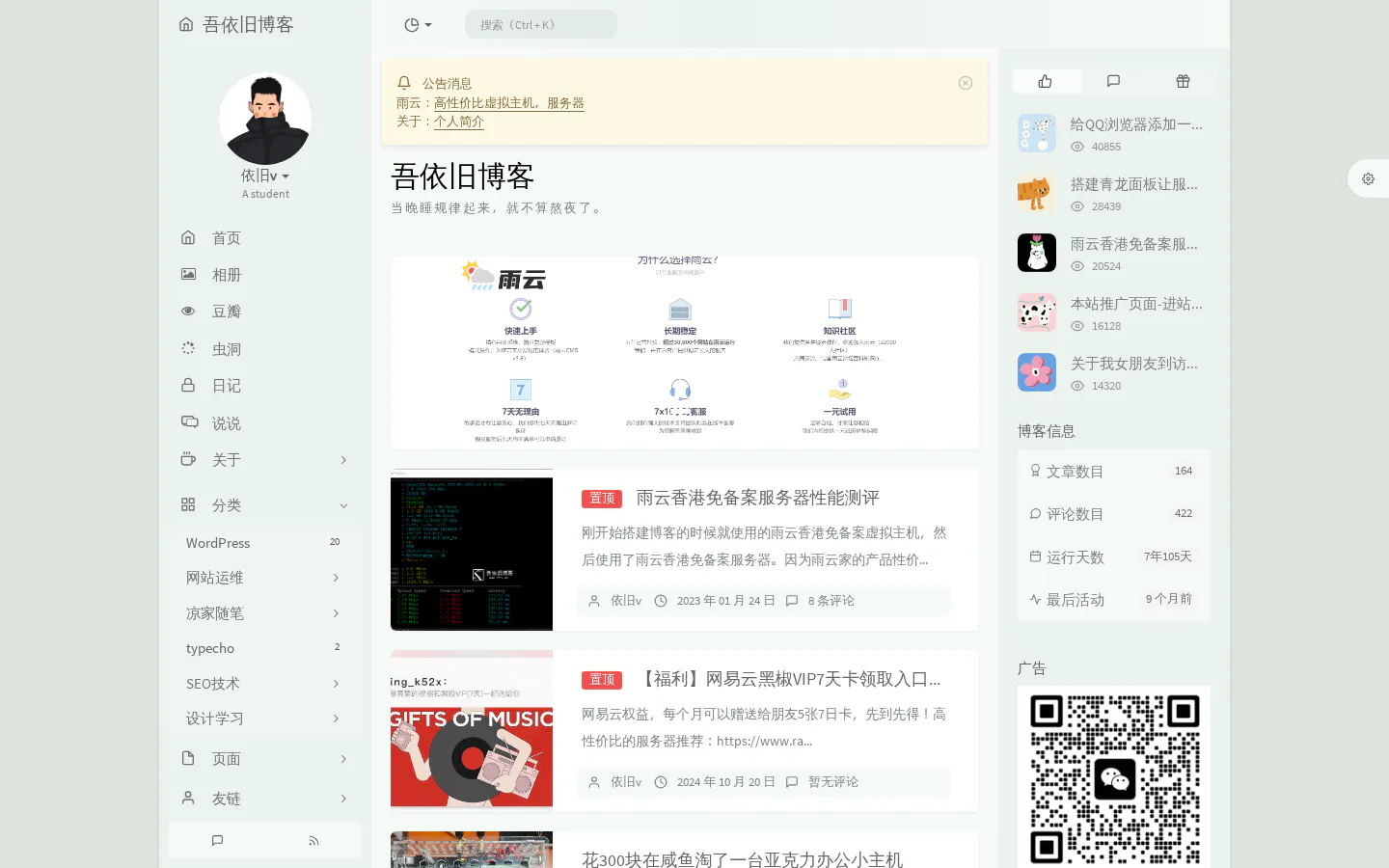Image resolution: width=1389 pixels, height=868 pixels.
Task: Open popular post 搭建青龙面板让服...
Action: pyautogui.click(x=1134, y=184)
